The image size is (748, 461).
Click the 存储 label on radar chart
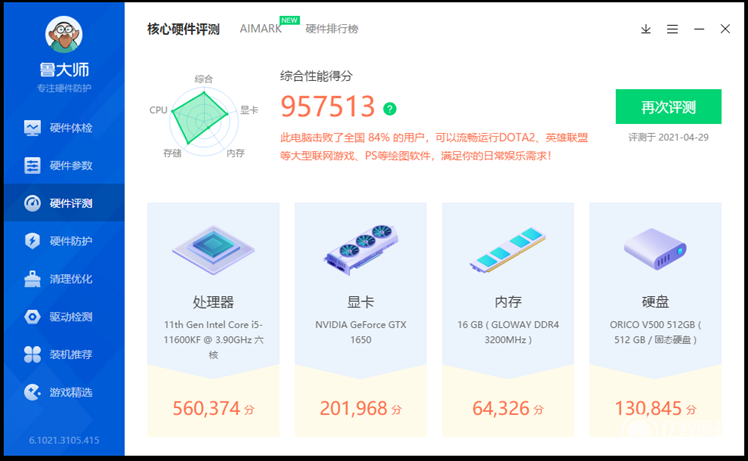(x=172, y=153)
